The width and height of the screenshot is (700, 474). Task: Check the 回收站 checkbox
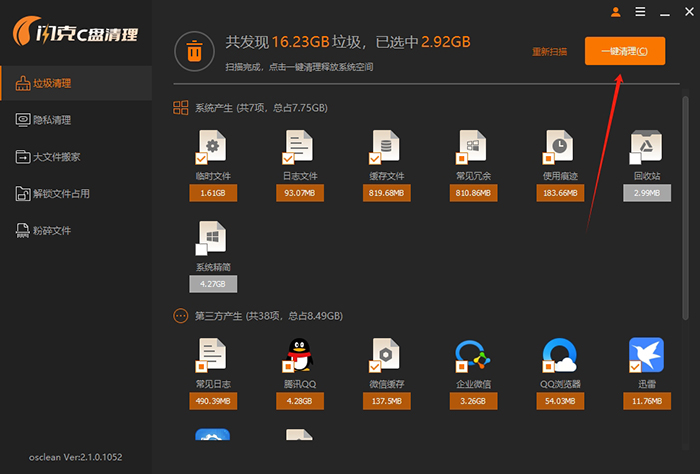[635, 158]
